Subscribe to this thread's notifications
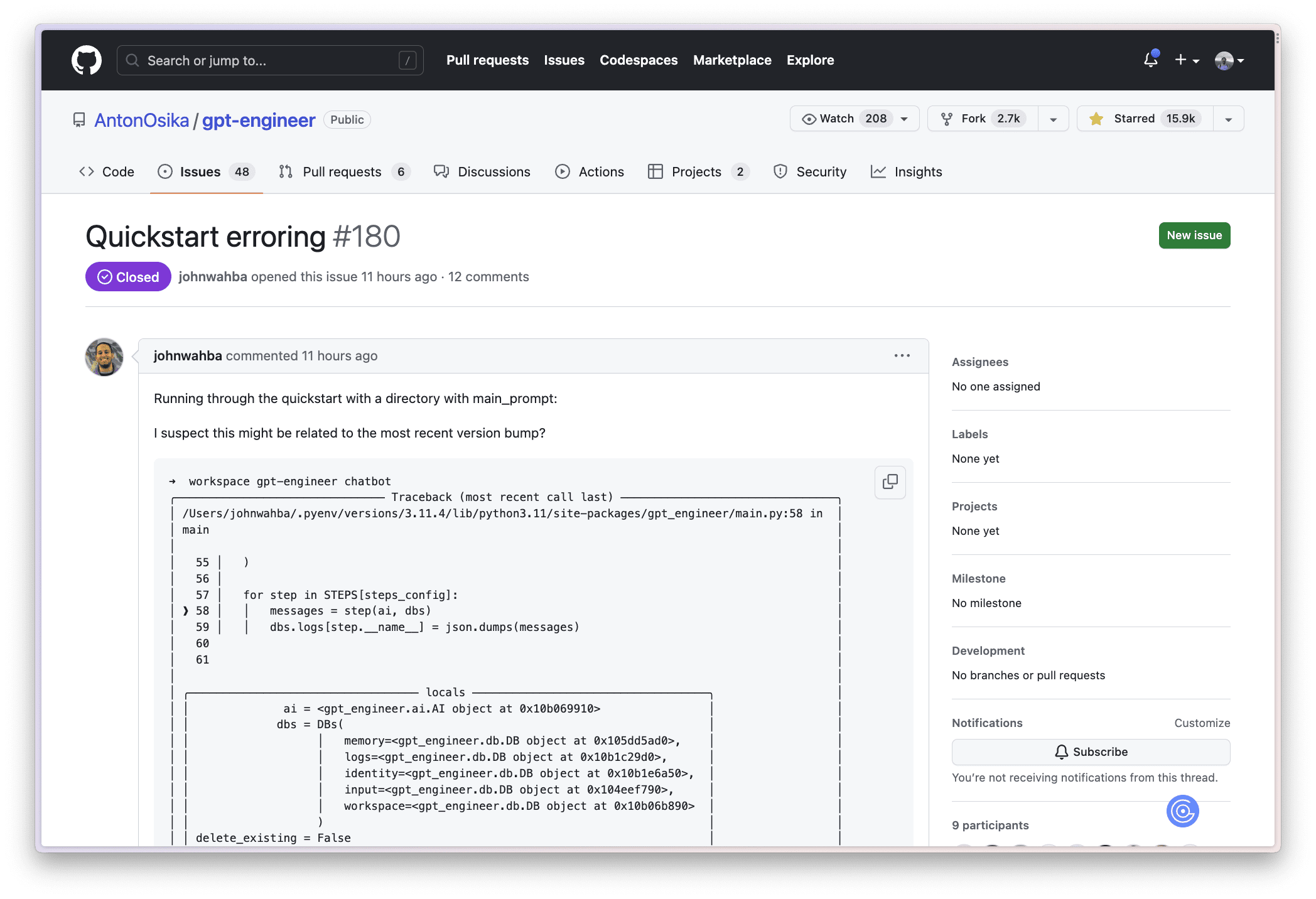Image resolution: width=1316 pixels, height=899 pixels. [1091, 752]
